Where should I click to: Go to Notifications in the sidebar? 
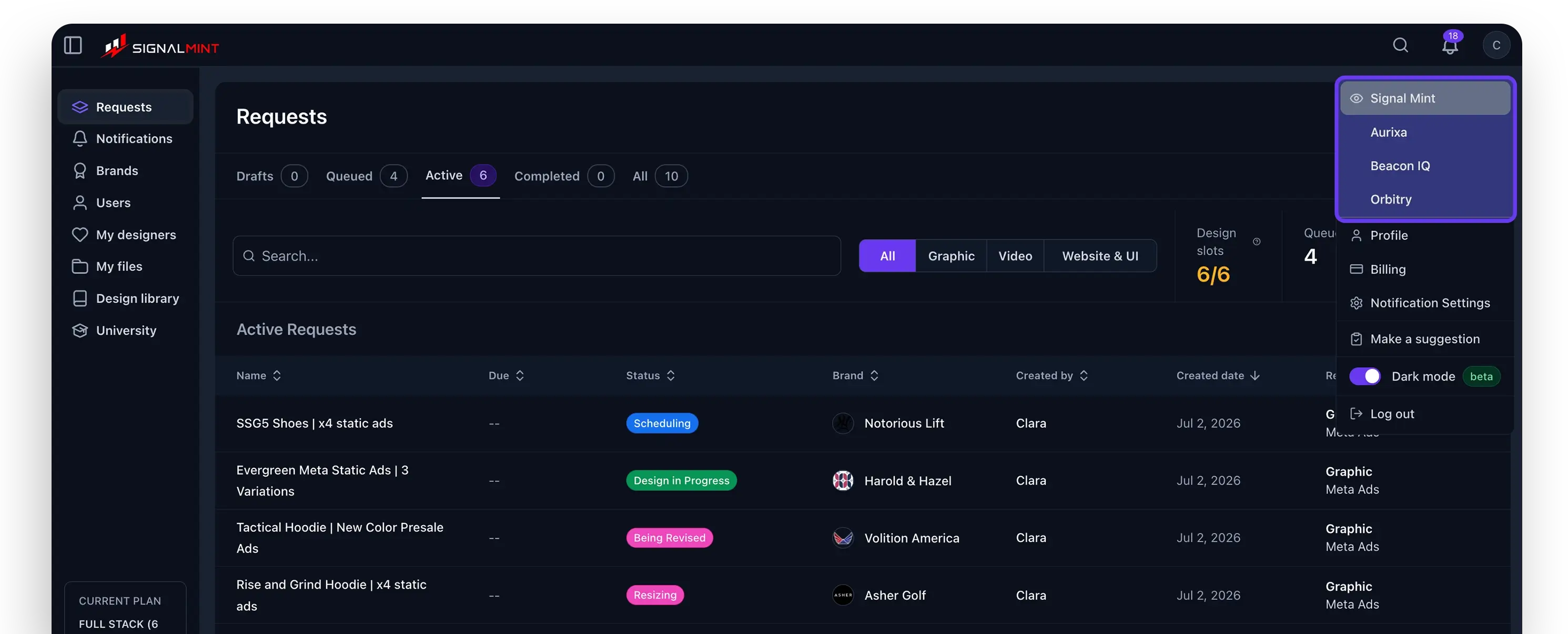[125, 139]
